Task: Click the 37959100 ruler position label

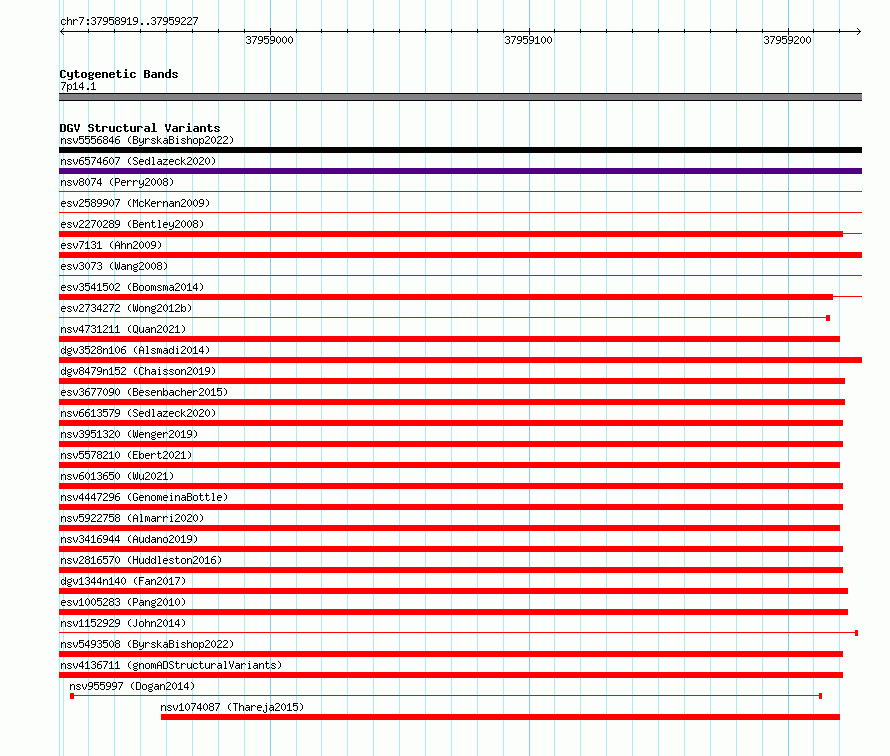Action: click(528, 40)
